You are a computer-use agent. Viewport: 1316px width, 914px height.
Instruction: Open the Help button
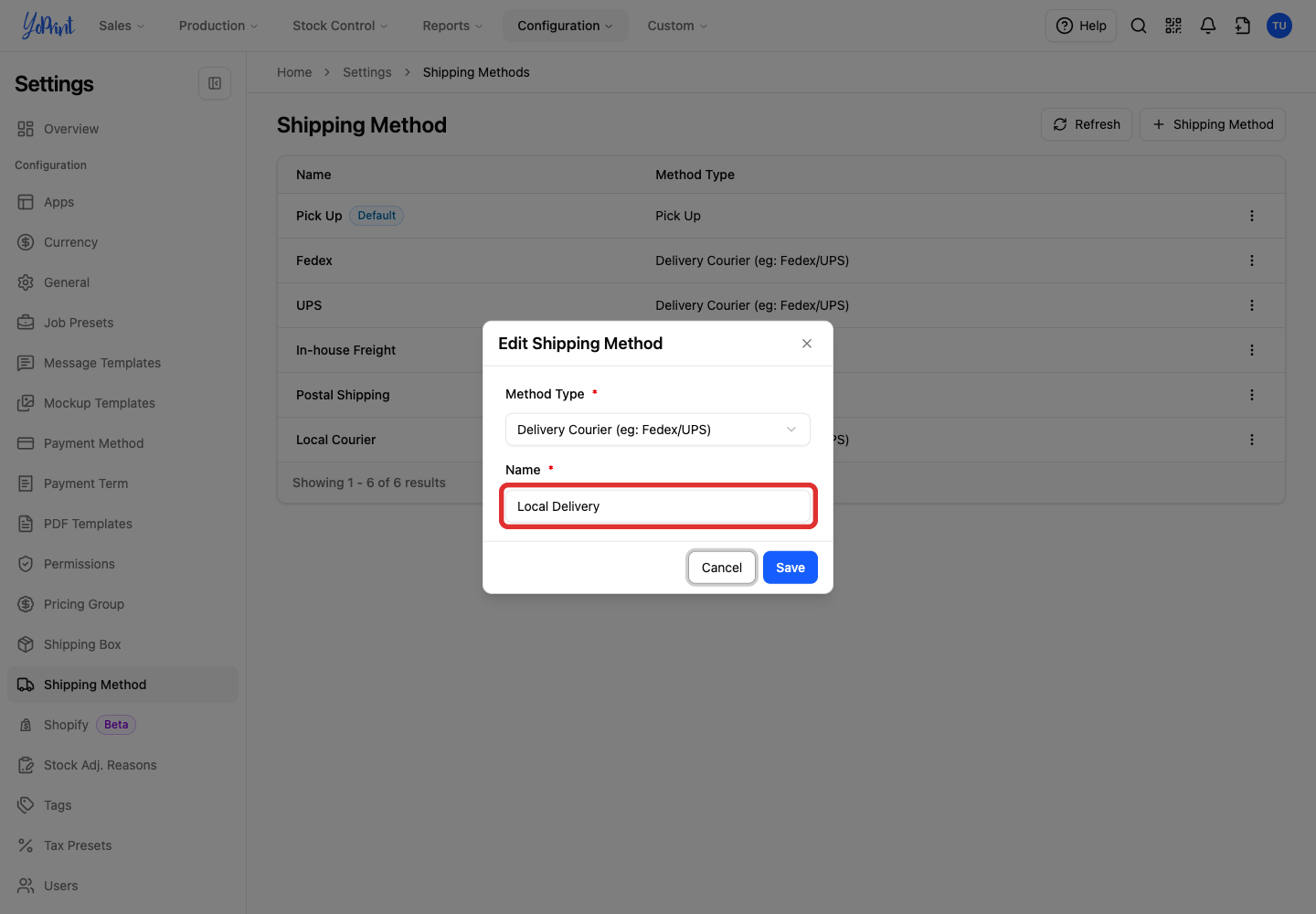click(x=1081, y=26)
